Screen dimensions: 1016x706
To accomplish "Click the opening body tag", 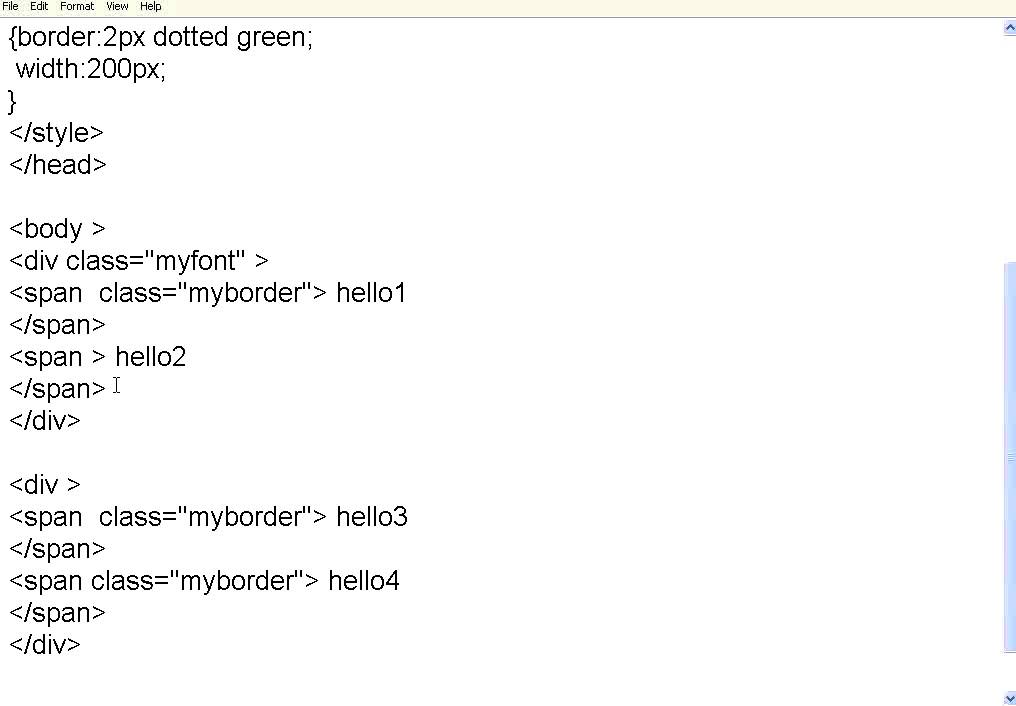I will point(57,229).
